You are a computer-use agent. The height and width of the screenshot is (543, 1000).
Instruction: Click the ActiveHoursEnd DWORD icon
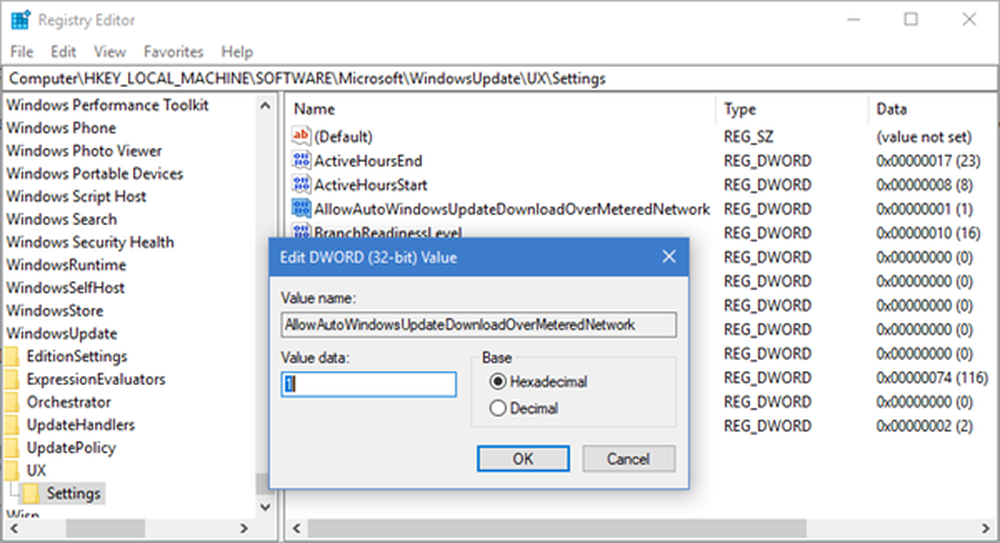300,160
